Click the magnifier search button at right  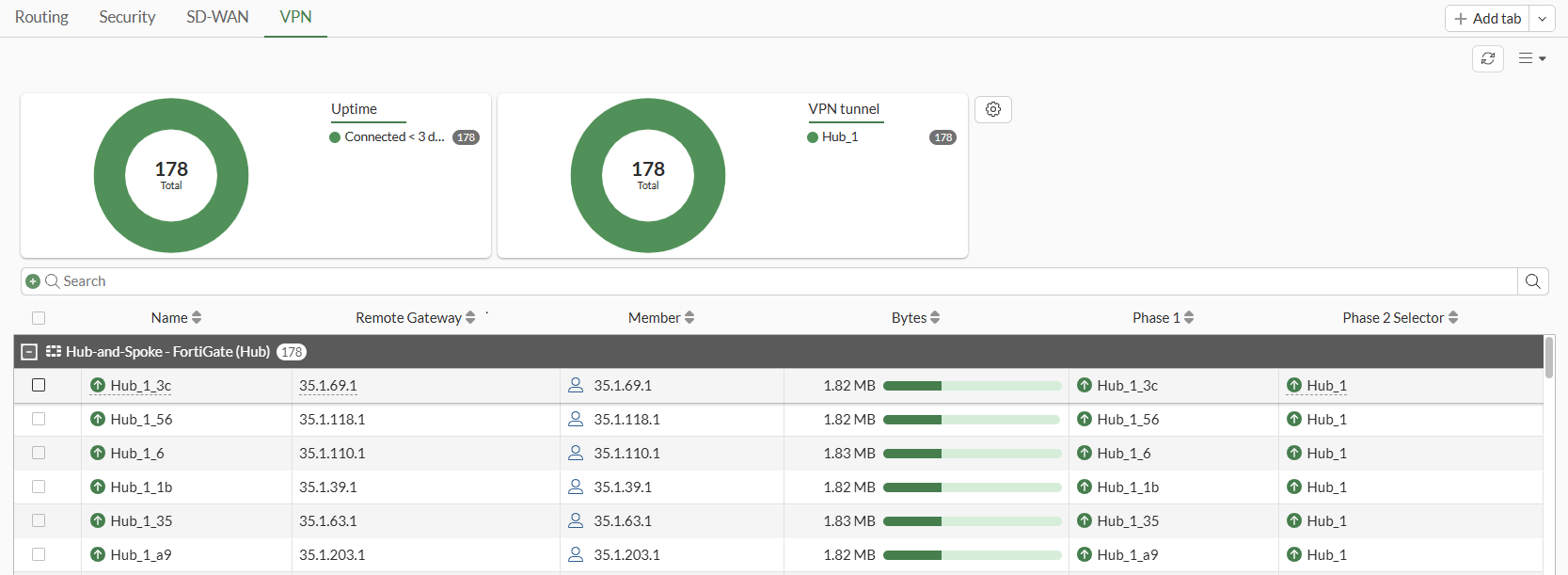click(1532, 281)
